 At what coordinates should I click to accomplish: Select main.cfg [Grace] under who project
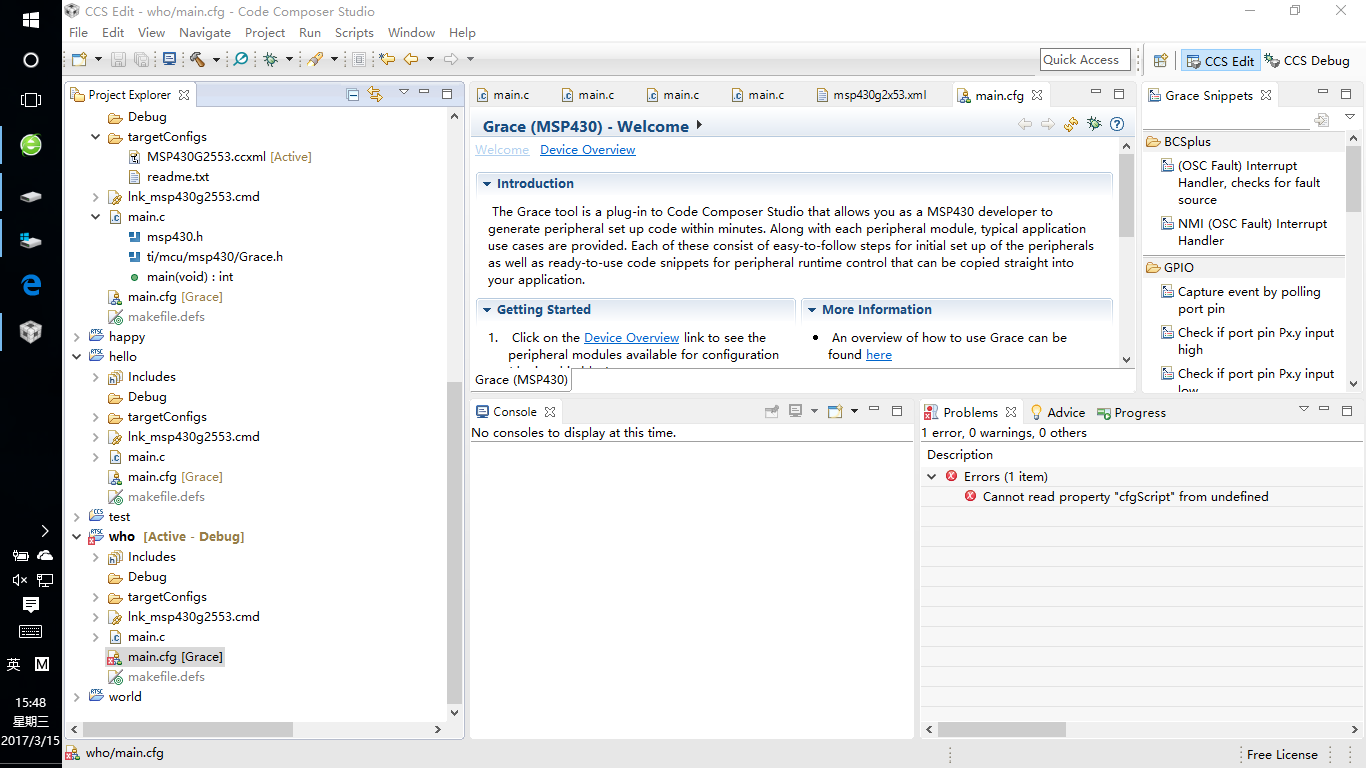pyautogui.click(x=166, y=657)
